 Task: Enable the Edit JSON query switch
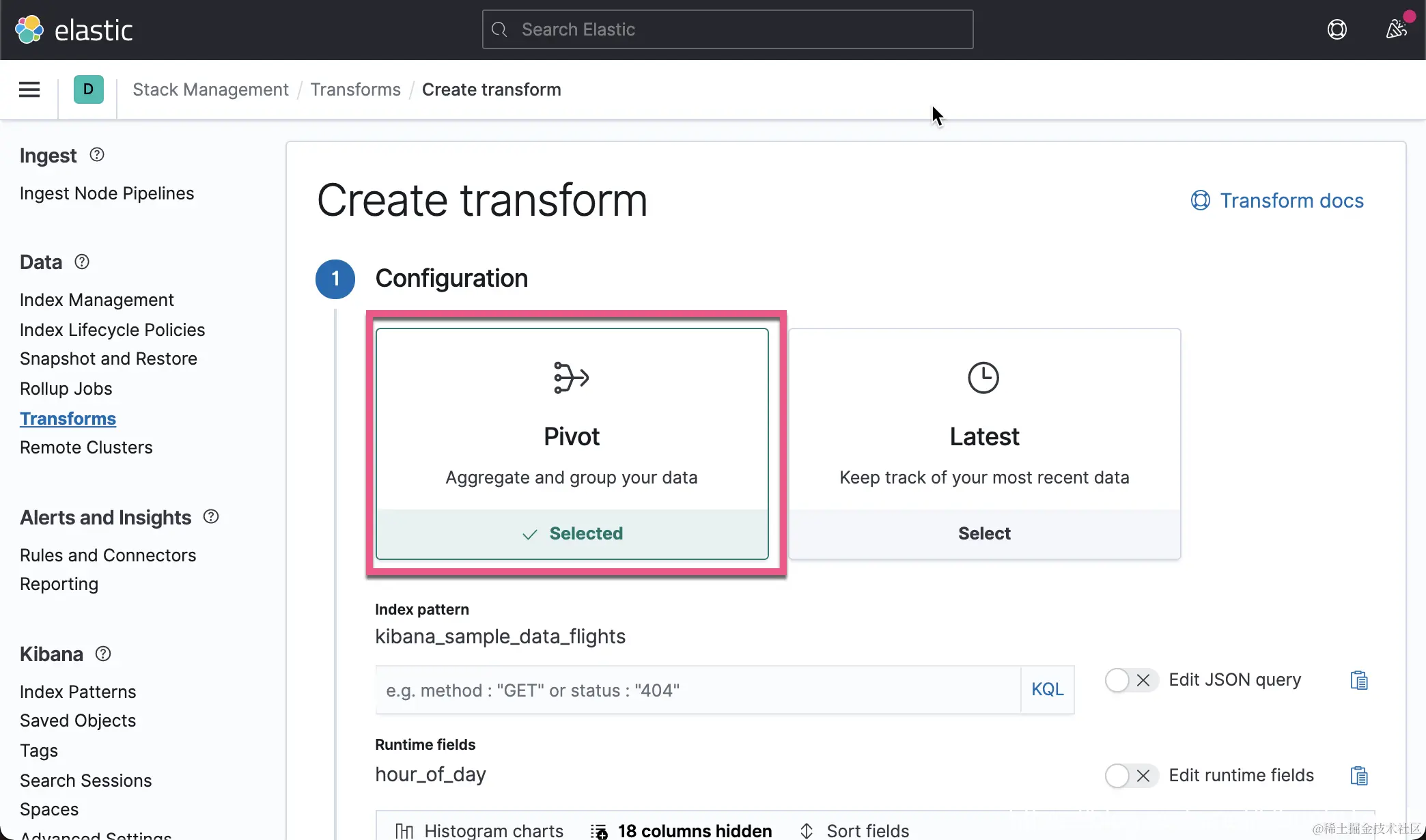[x=1130, y=680]
